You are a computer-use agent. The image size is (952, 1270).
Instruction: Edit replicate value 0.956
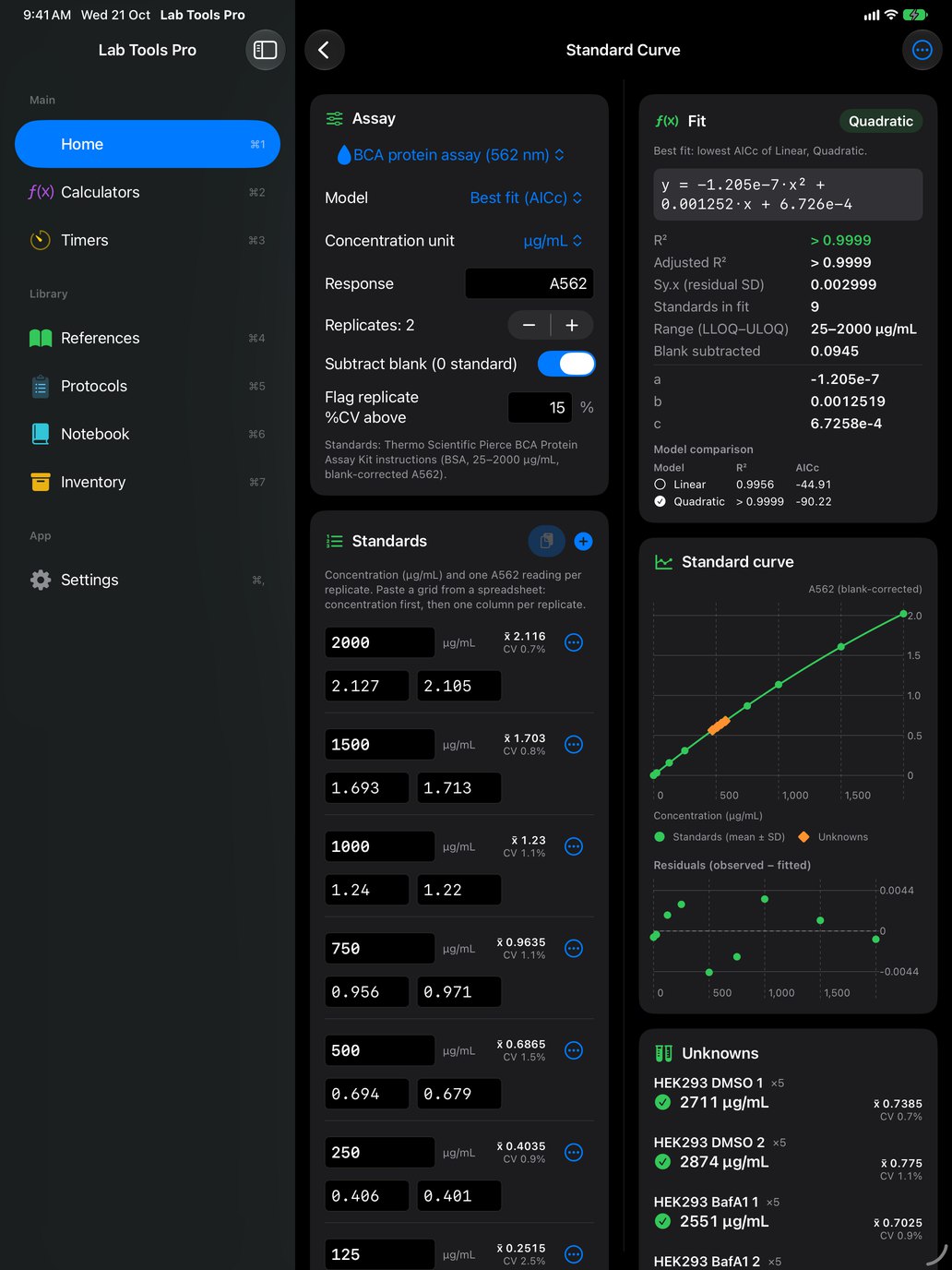pyautogui.click(x=366, y=992)
